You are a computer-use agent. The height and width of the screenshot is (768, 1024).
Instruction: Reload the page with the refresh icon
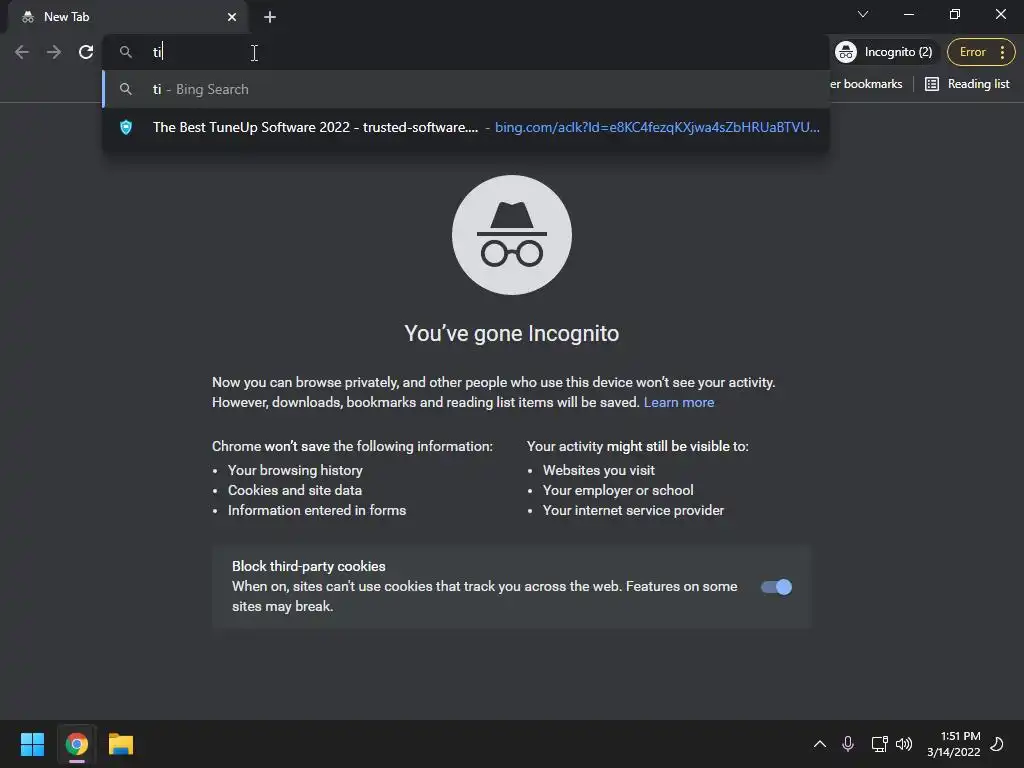pyautogui.click(x=86, y=52)
